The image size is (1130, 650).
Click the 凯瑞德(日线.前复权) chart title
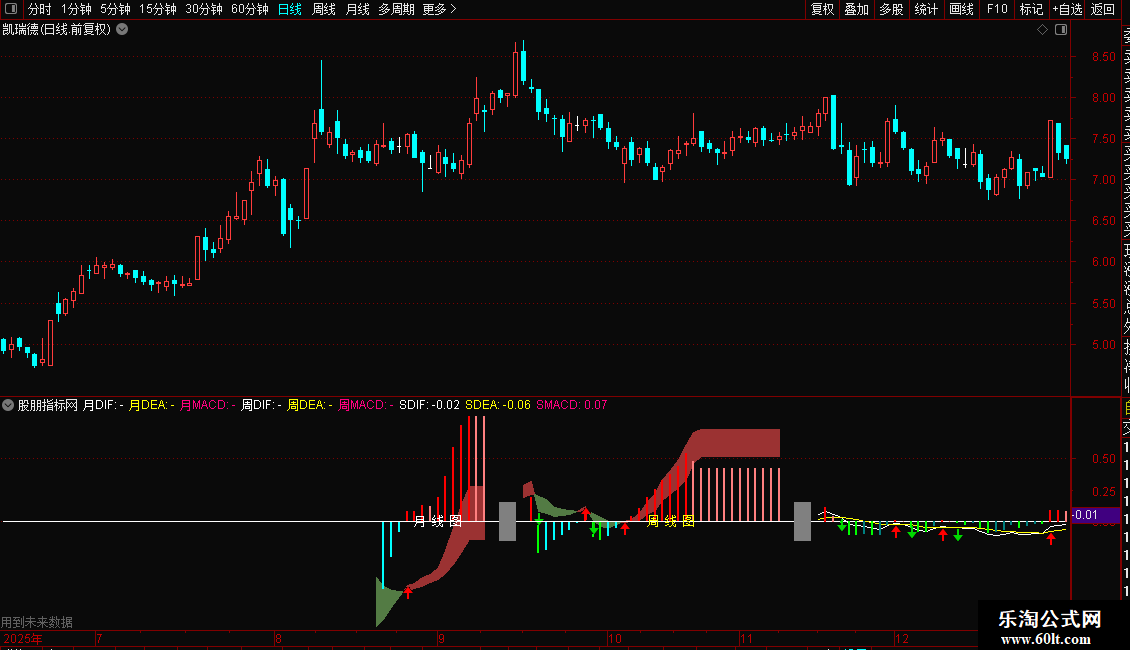(x=57, y=30)
